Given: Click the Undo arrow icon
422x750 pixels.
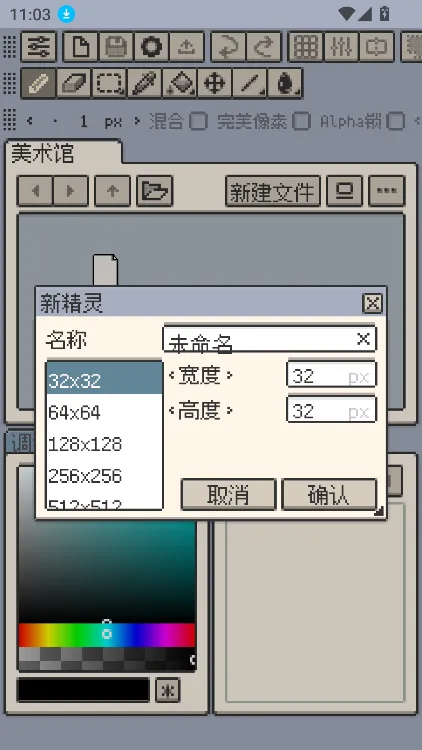Looking at the screenshot, I should pyautogui.click(x=228, y=47).
